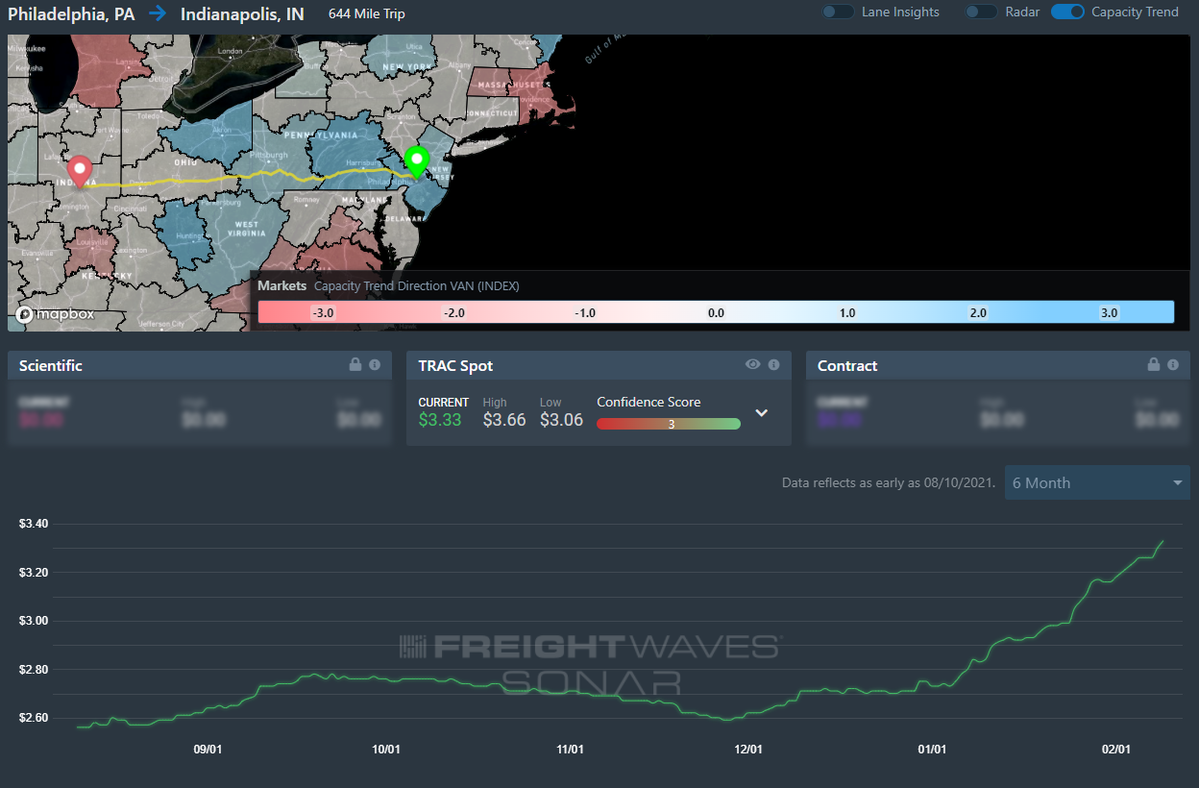Image resolution: width=1199 pixels, height=788 pixels.
Task: Expand the TRAC Spot details chevron
Action: pyautogui.click(x=762, y=413)
